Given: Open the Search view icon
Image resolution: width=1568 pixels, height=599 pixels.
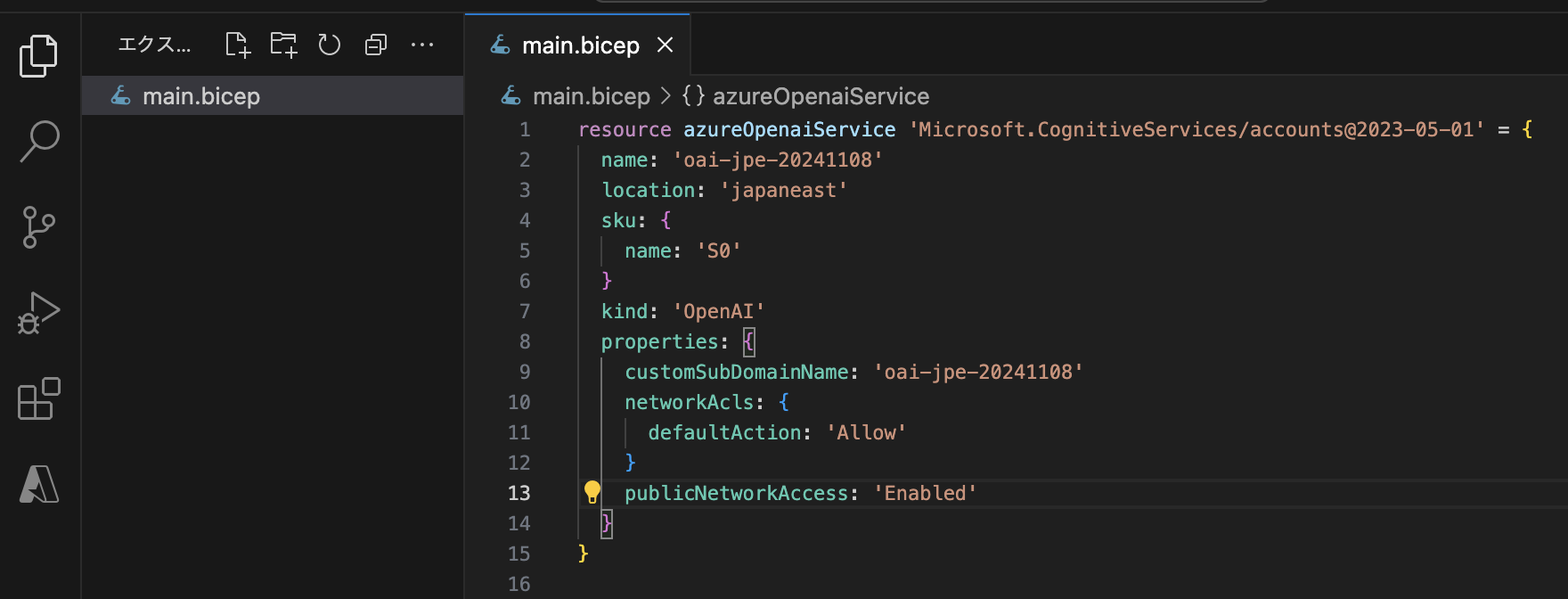Looking at the screenshot, I should coord(39,142).
